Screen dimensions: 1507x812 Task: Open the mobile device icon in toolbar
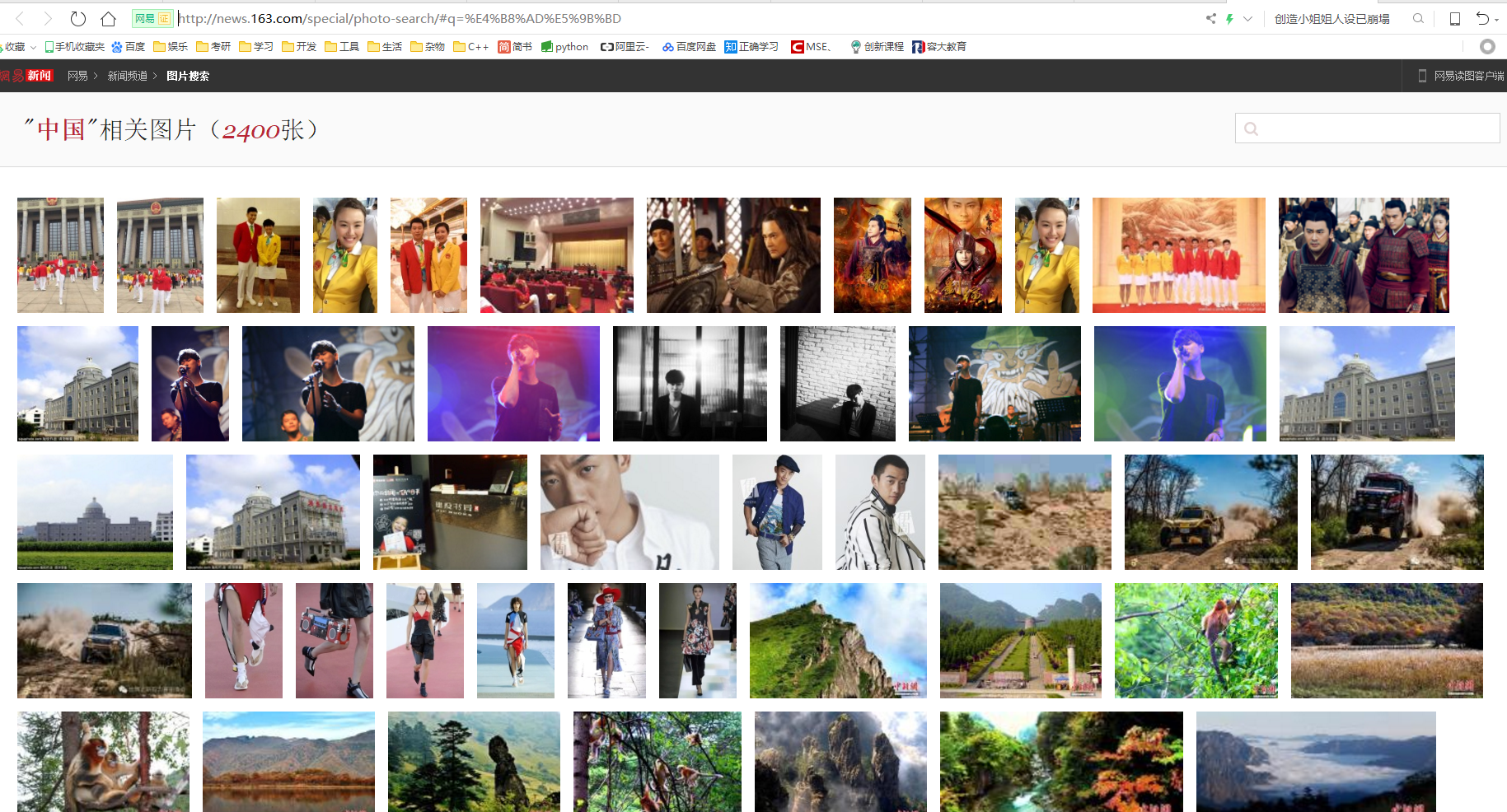(1455, 18)
